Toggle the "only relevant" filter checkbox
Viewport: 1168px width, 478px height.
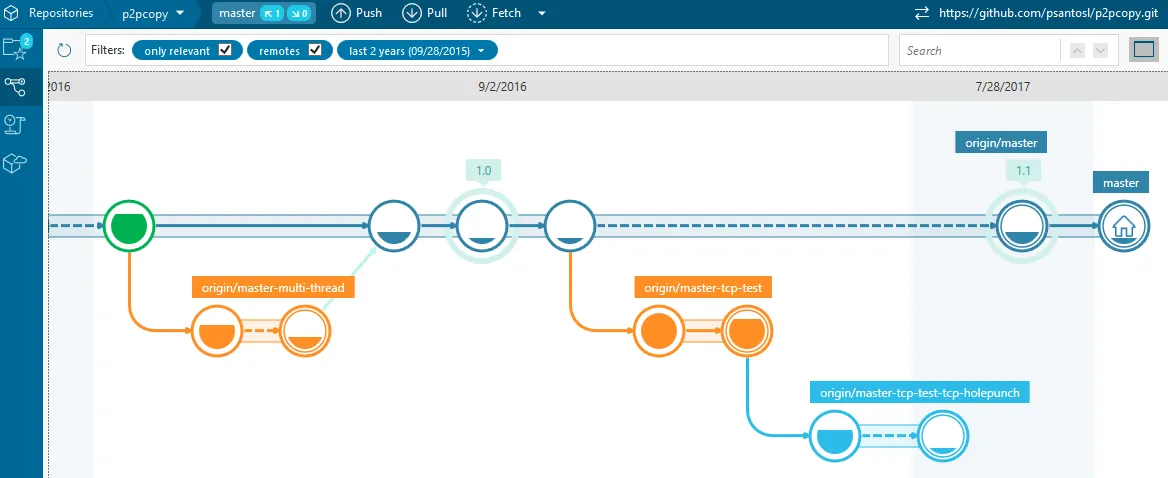pyautogui.click(x=225, y=51)
